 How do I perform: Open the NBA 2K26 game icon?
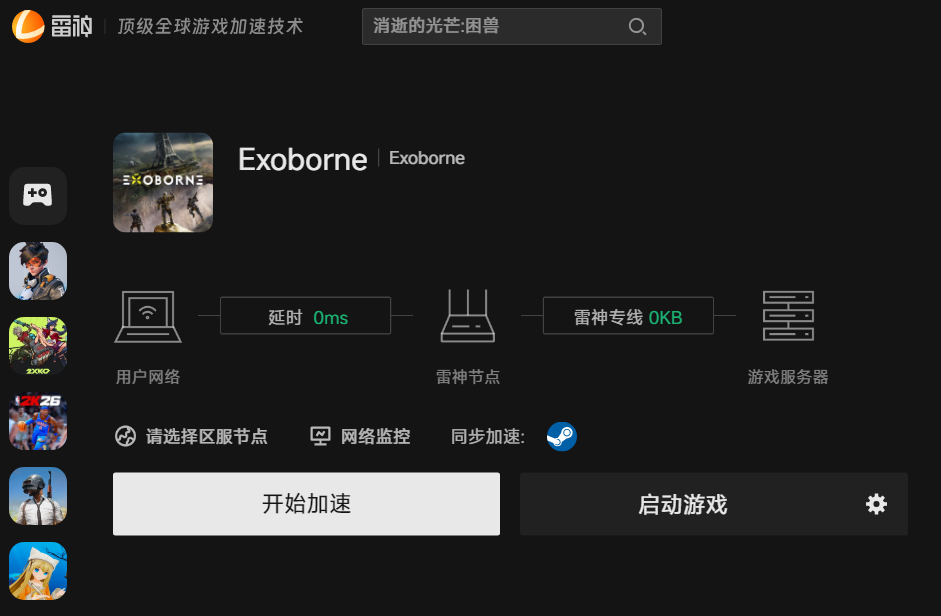coord(38,421)
